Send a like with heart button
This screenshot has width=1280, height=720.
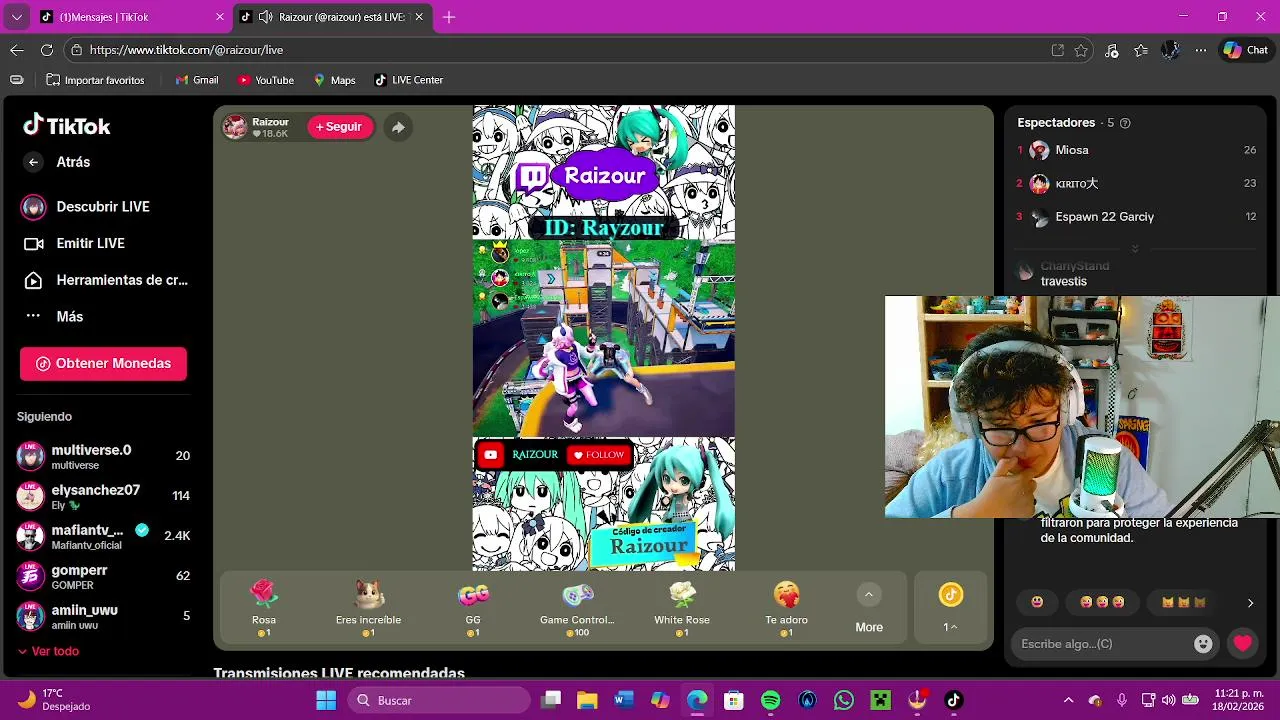pos(1243,644)
